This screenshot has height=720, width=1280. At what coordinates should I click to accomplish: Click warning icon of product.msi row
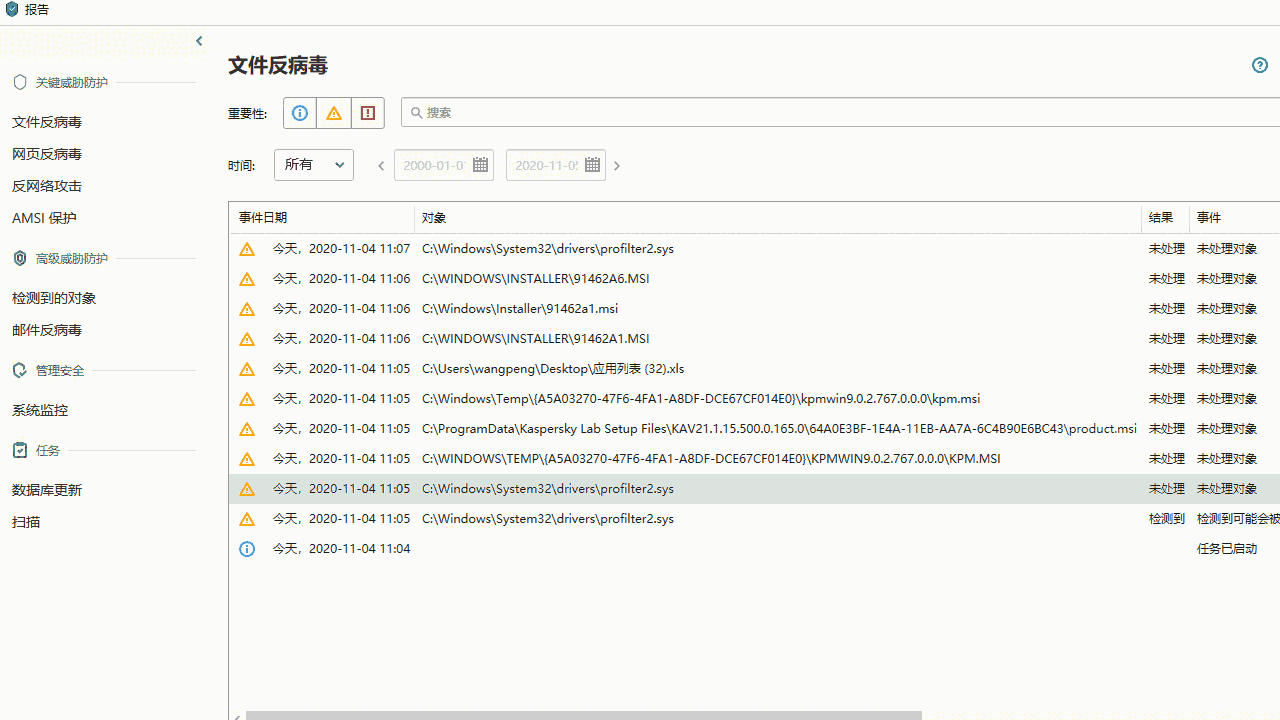coord(247,429)
